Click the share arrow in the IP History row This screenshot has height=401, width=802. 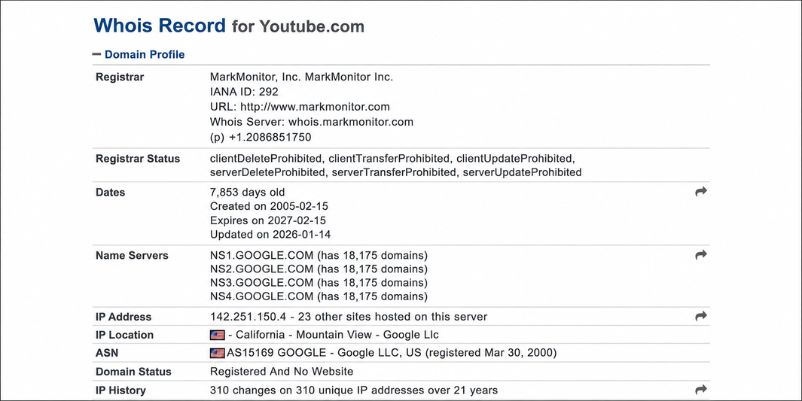point(701,389)
